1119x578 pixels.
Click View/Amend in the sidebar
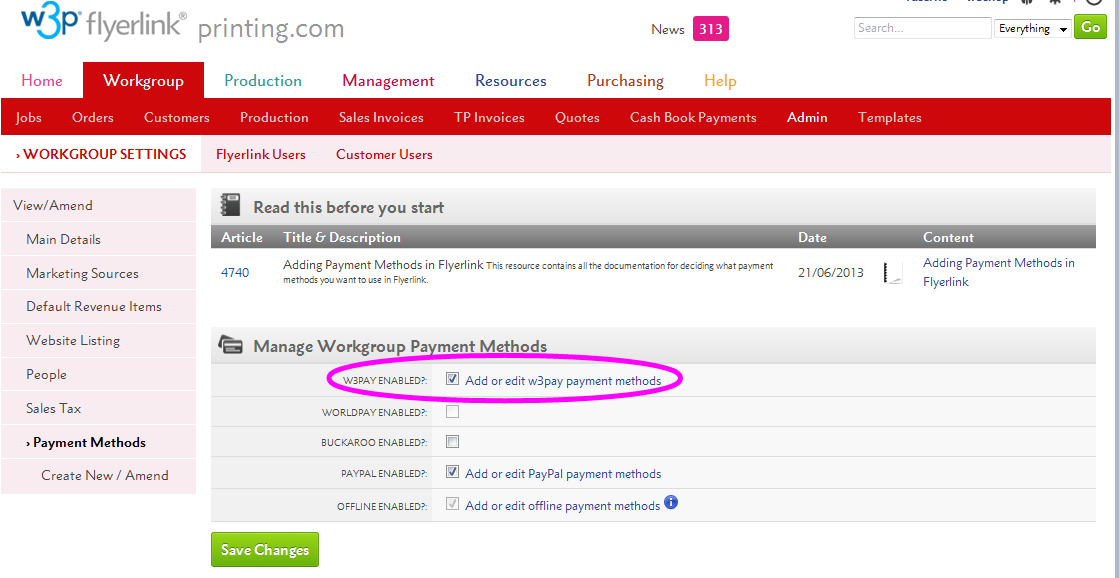tap(98, 206)
